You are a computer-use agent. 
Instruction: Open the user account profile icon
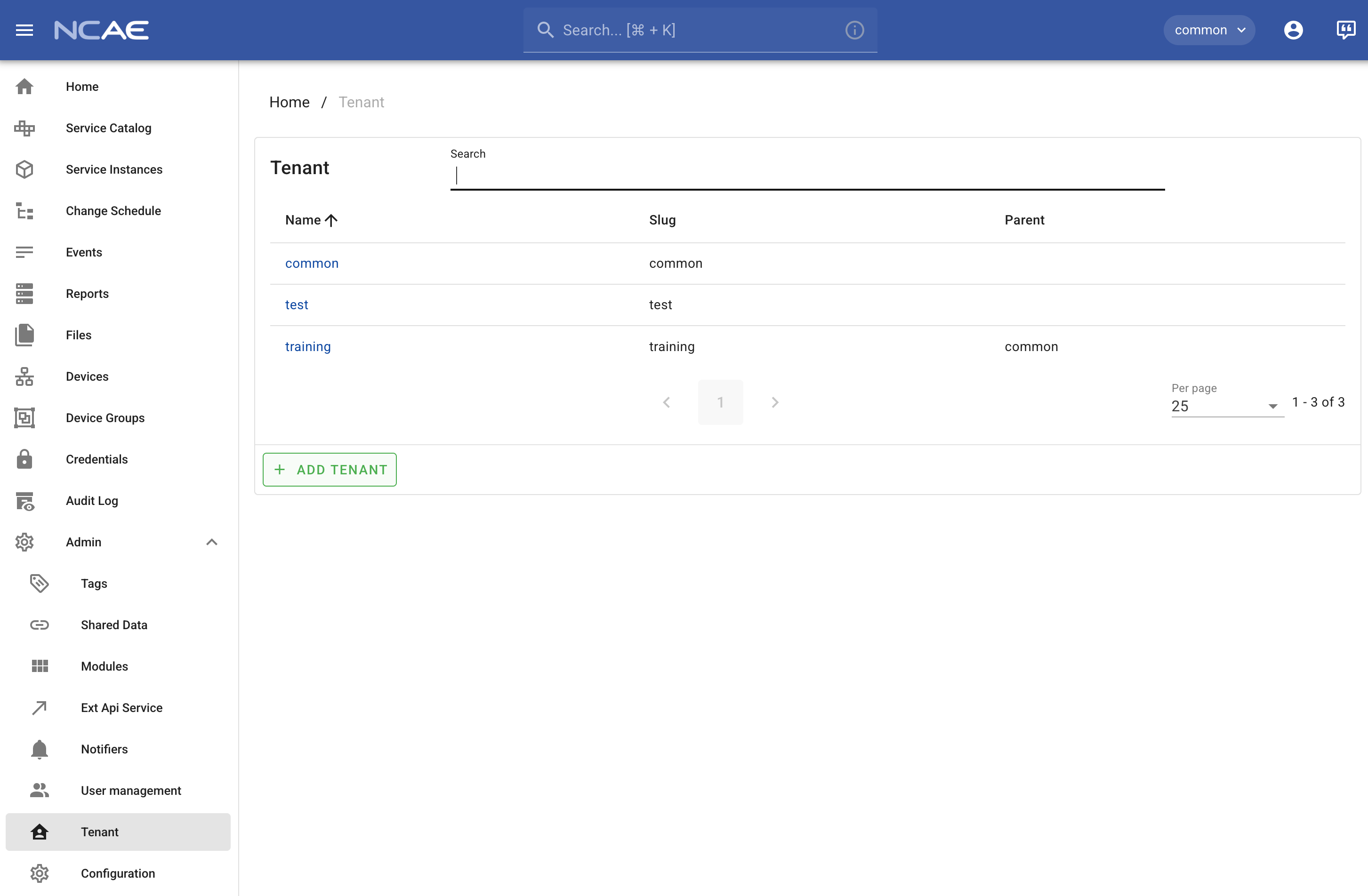point(1293,30)
